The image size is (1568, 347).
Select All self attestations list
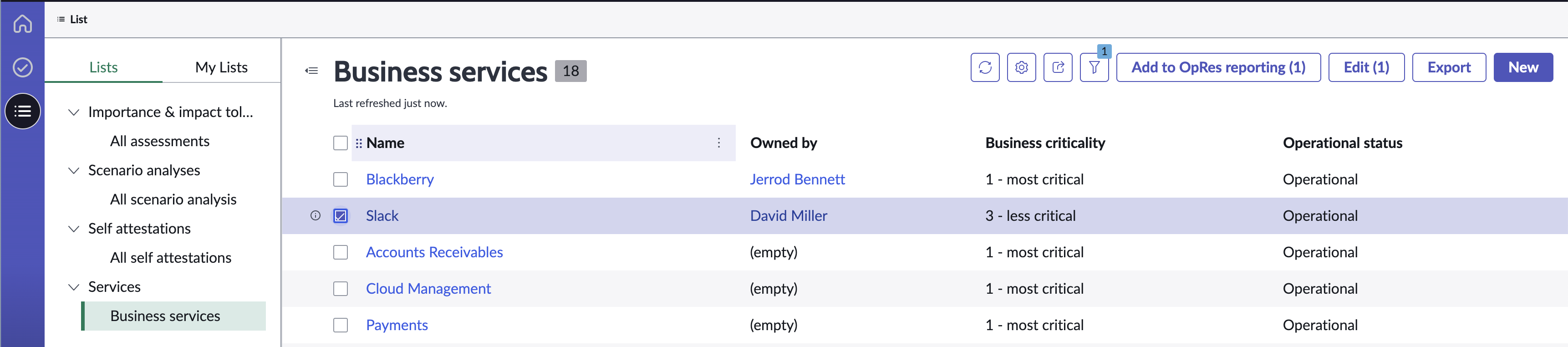170,258
